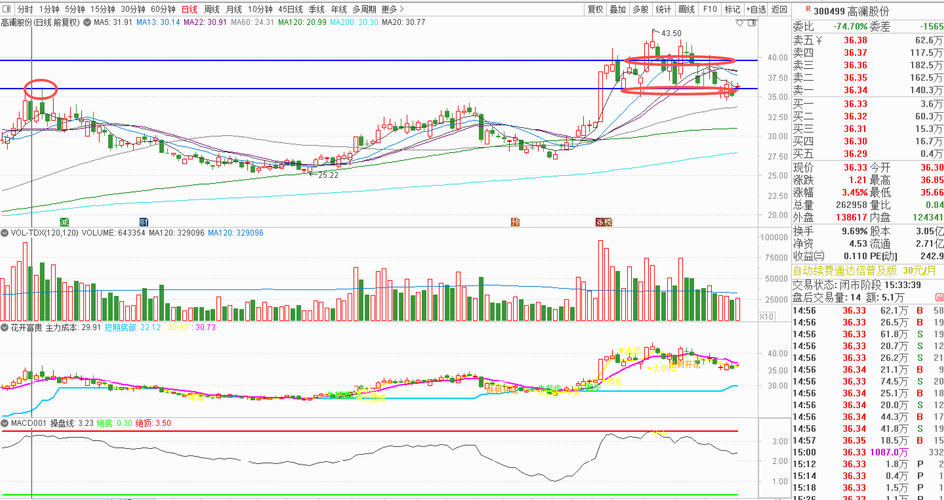Click the red R margin-trading badge
Viewport: 944px width, 500px height.
tap(807, 8)
